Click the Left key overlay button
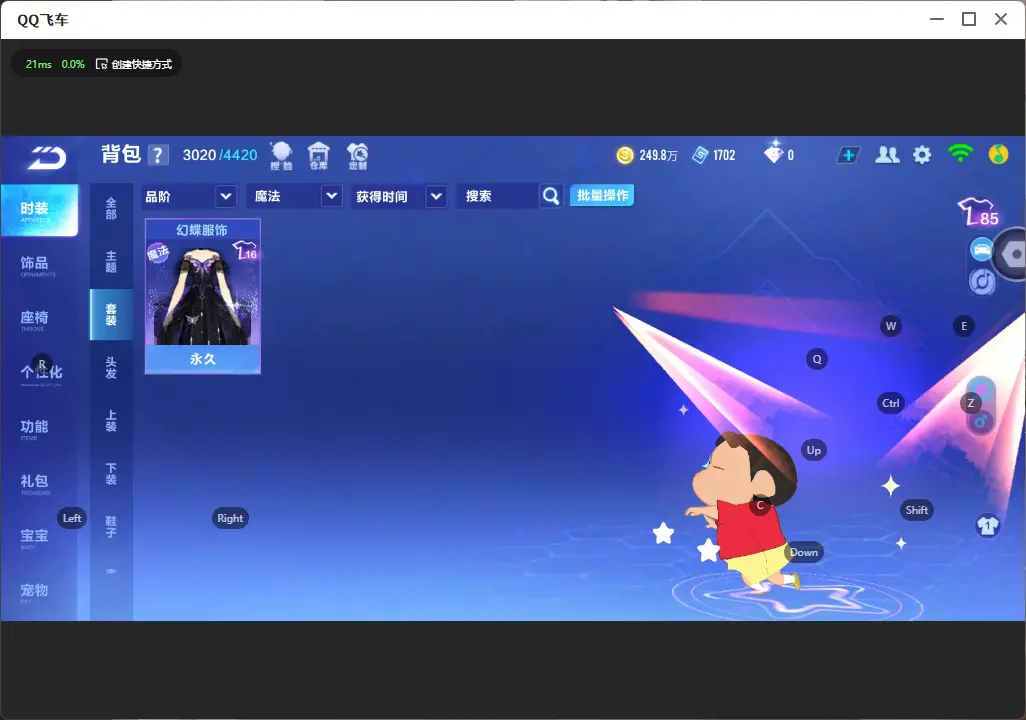 (72, 518)
